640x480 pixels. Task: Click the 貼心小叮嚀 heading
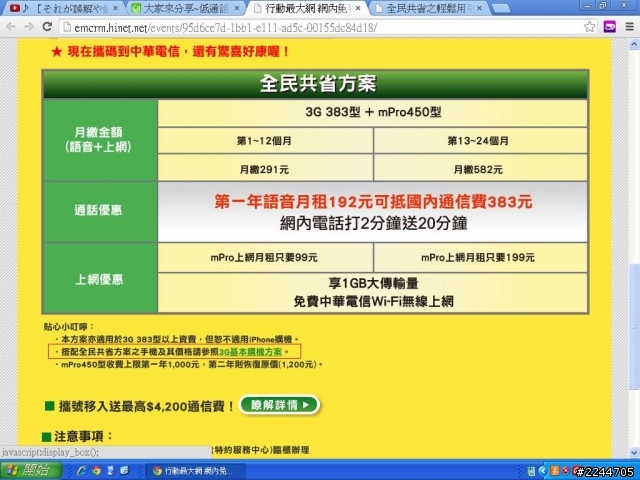[69, 327]
